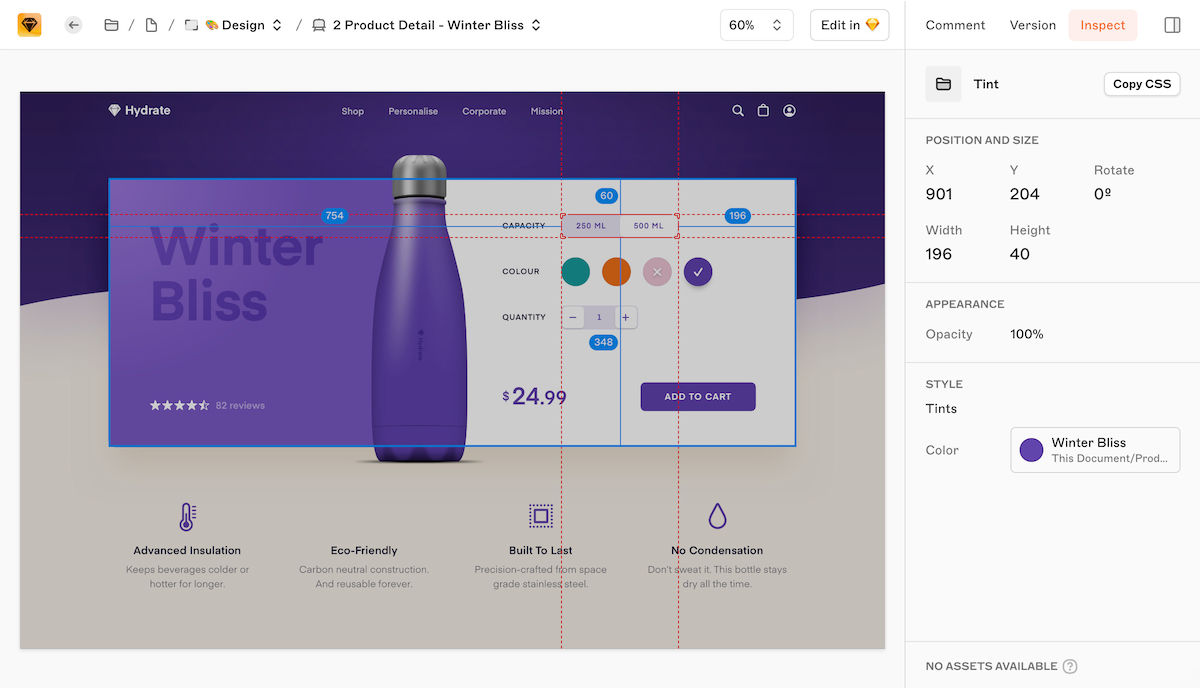Viewport: 1200px width, 688px height.
Task: Toggle the sidebar panel layout icon
Action: (x=1172, y=25)
